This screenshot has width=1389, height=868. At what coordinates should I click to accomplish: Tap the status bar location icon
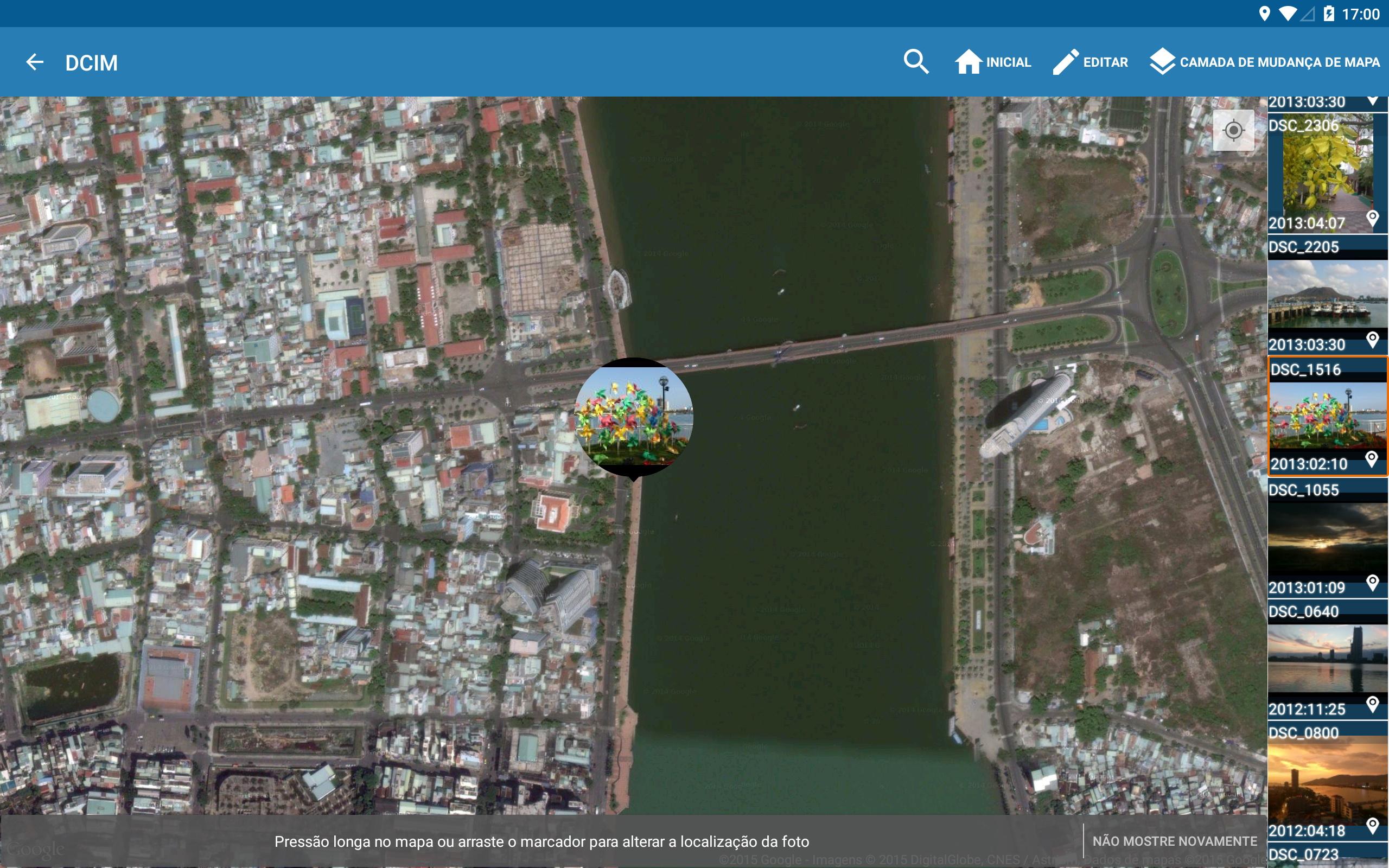1264,14
